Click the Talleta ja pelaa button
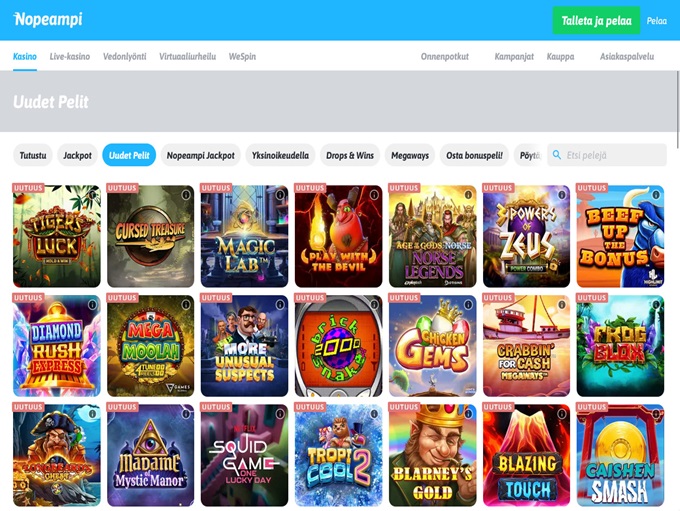680x511 pixels. pos(596,20)
